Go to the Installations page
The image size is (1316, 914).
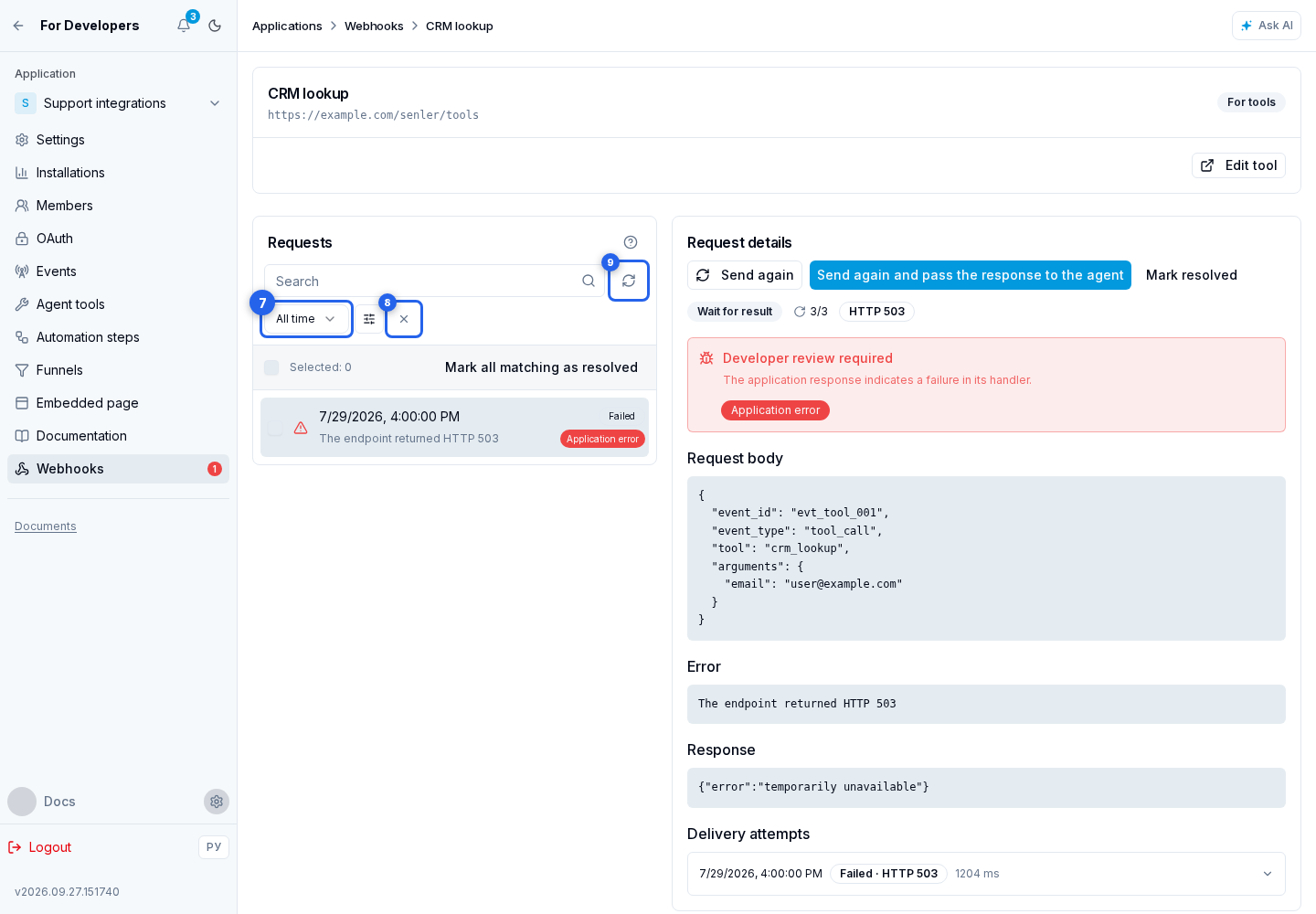coord(118,173)
